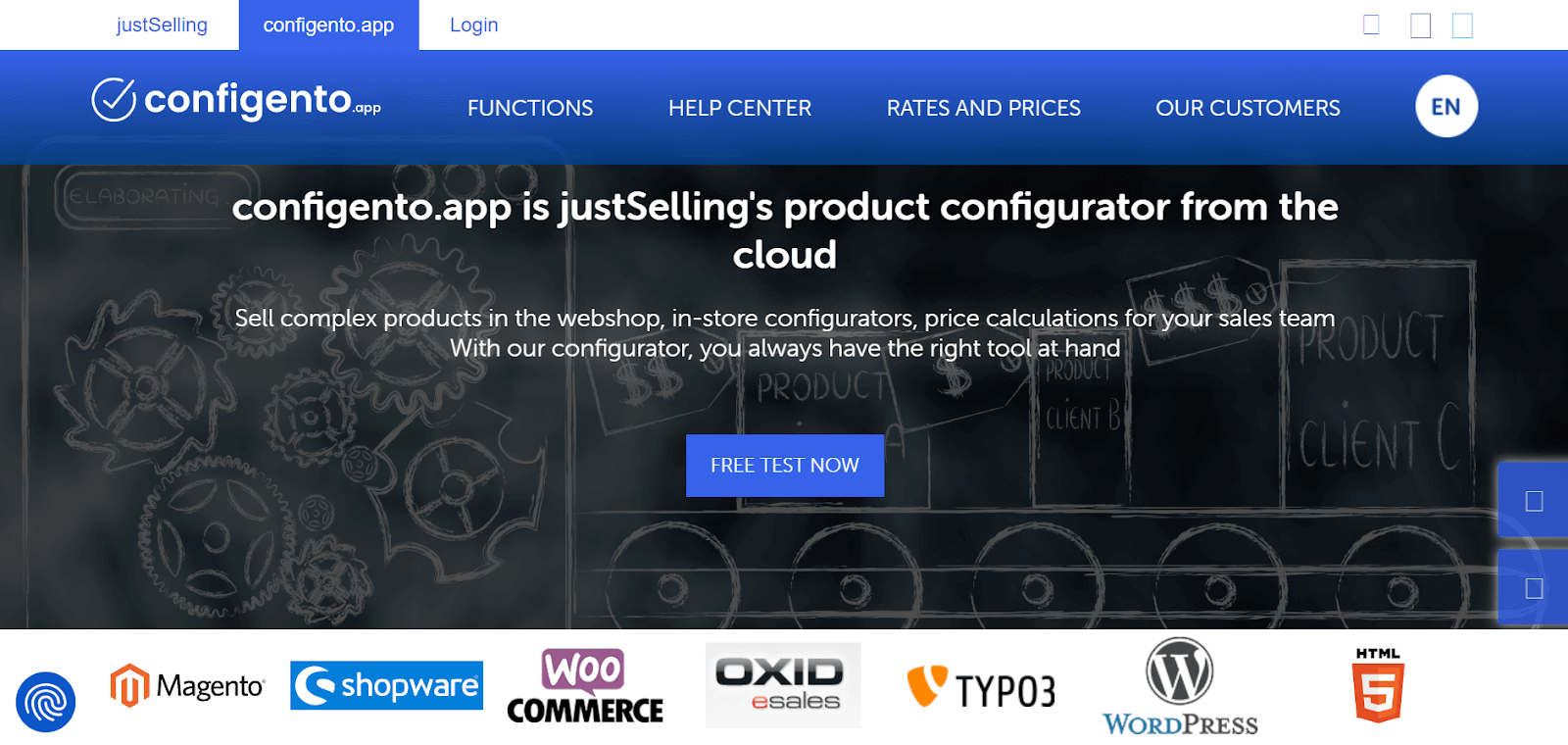Click the rightmost top bar icon
Image resolution: width=1568 pixels, height=745 pixels.
tap(1462, 25)
